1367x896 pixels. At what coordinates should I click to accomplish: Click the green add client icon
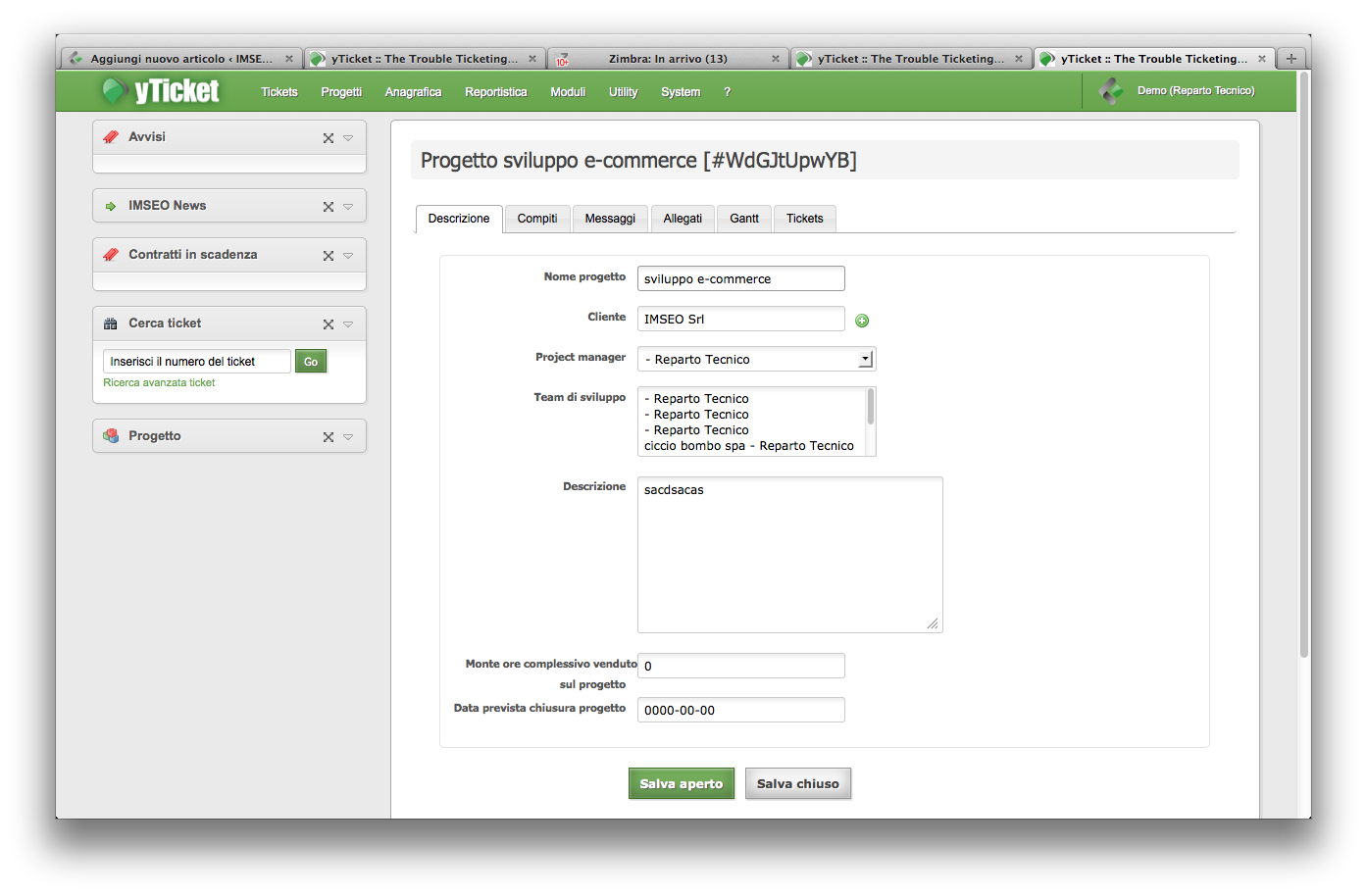(862, 321)
